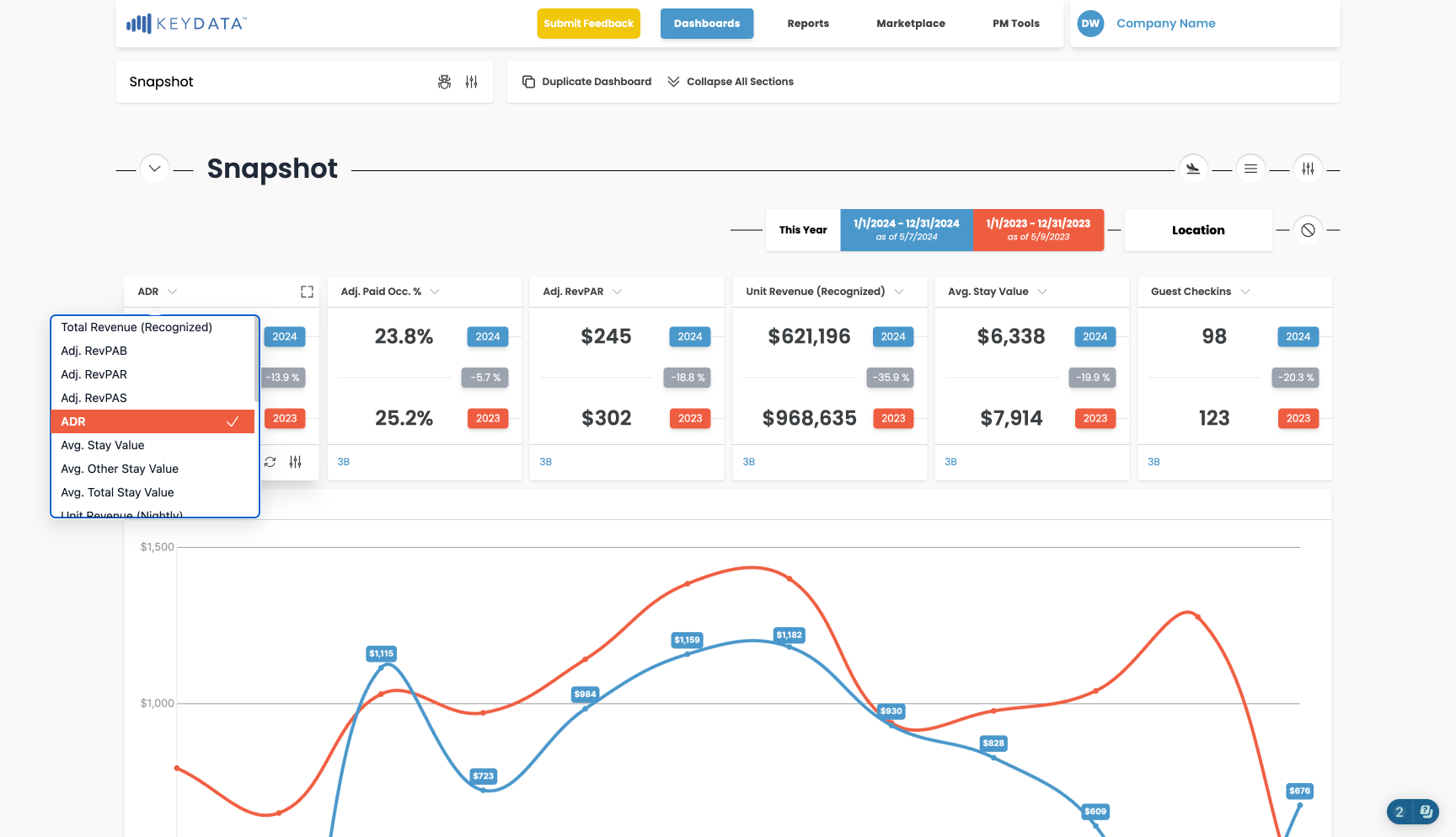Screen dimensions: 1456x837
Task: Open the hamburger lines icon in Snapshot header
Action: 1250,169
